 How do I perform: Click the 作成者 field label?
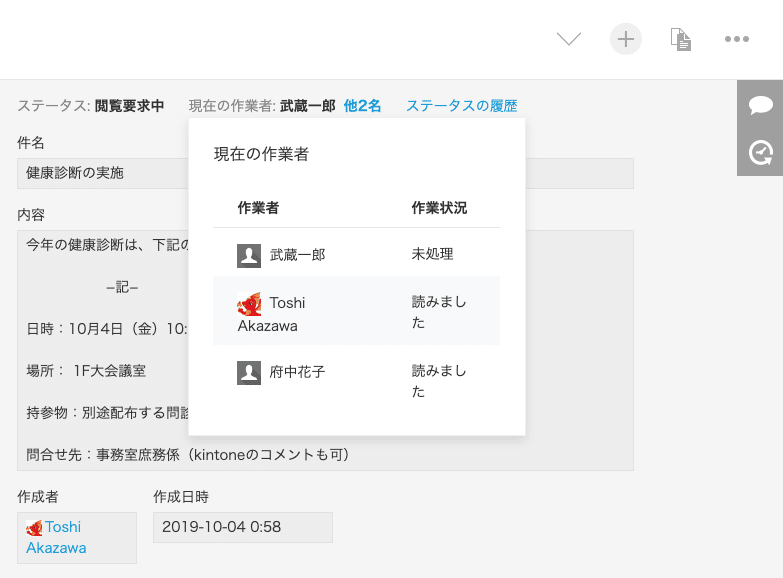pos(38,496)
